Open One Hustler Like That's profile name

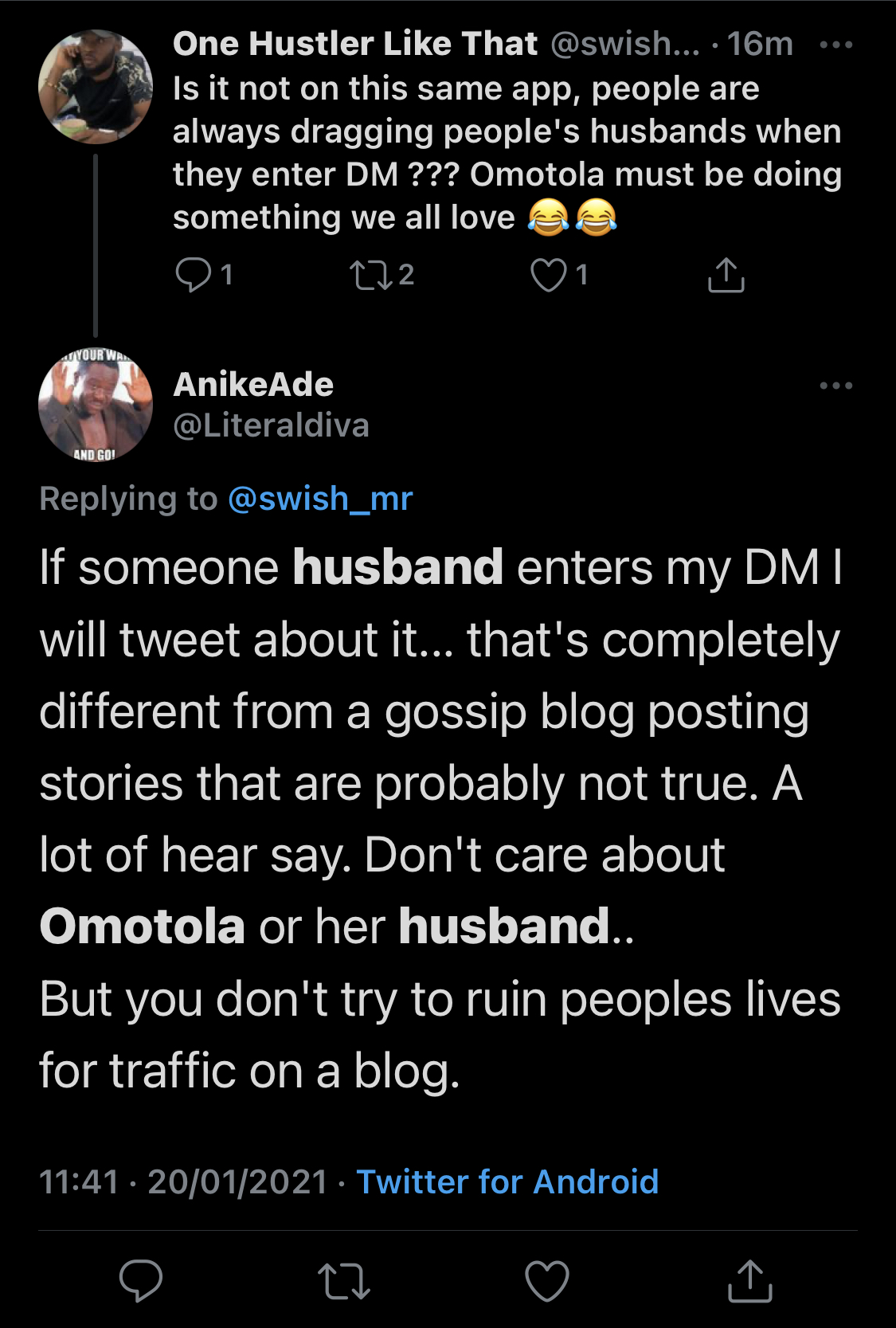[355, 44]
